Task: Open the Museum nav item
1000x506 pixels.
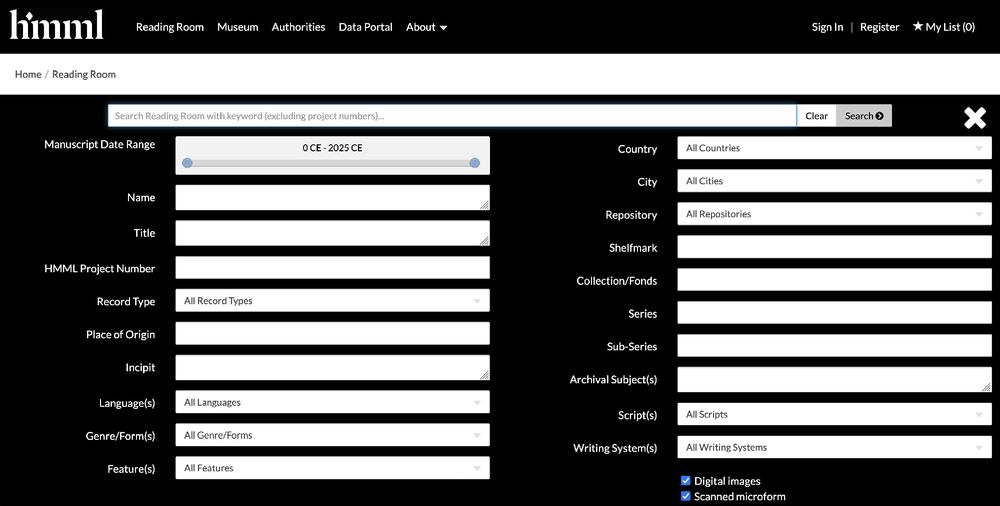Action: tap(237, 27)
